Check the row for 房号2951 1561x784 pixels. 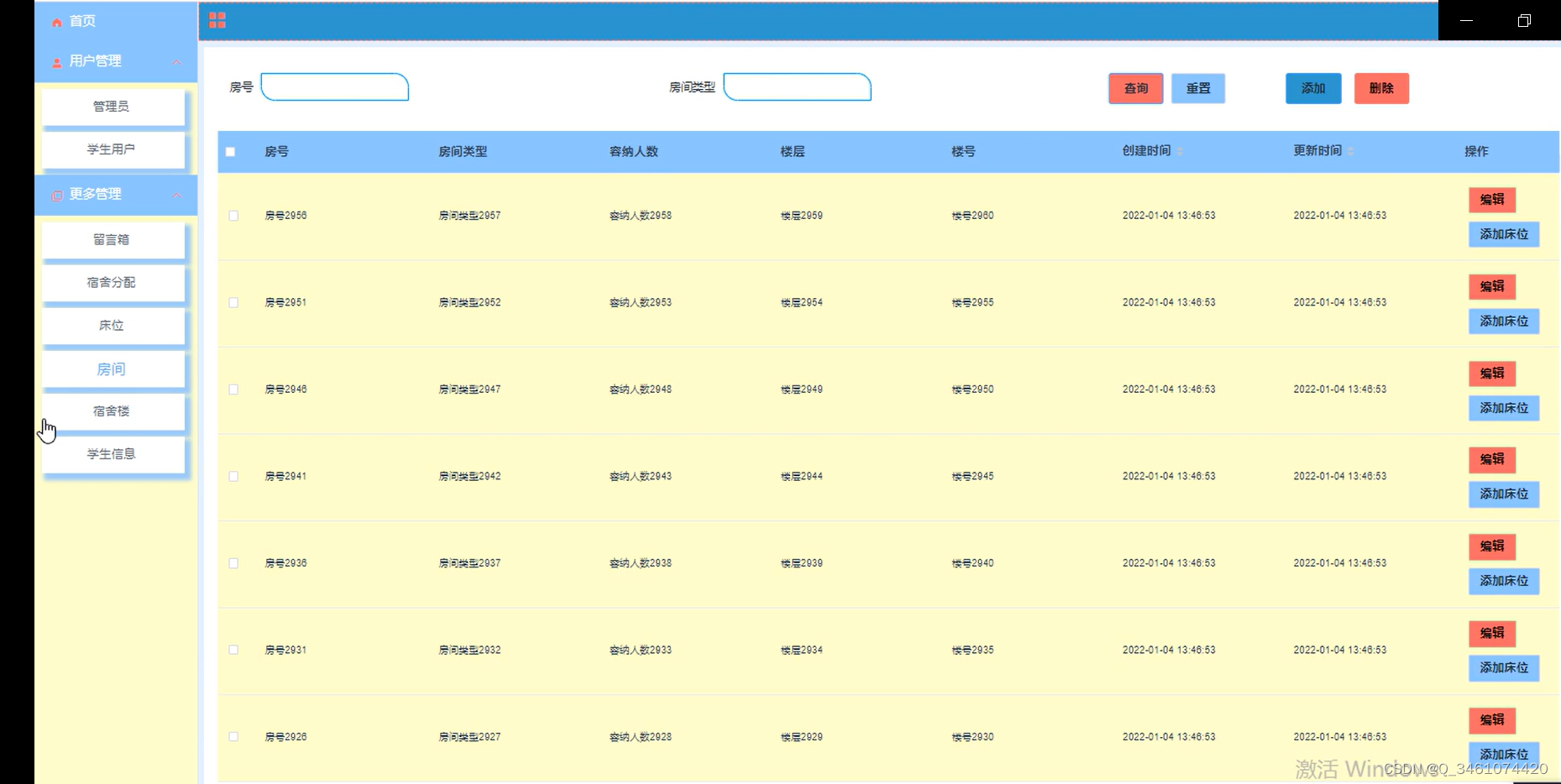233,302
